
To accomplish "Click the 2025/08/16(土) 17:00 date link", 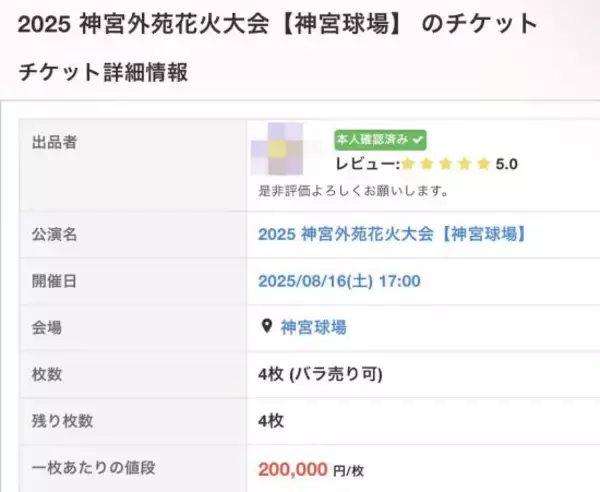I will (338, 281).
